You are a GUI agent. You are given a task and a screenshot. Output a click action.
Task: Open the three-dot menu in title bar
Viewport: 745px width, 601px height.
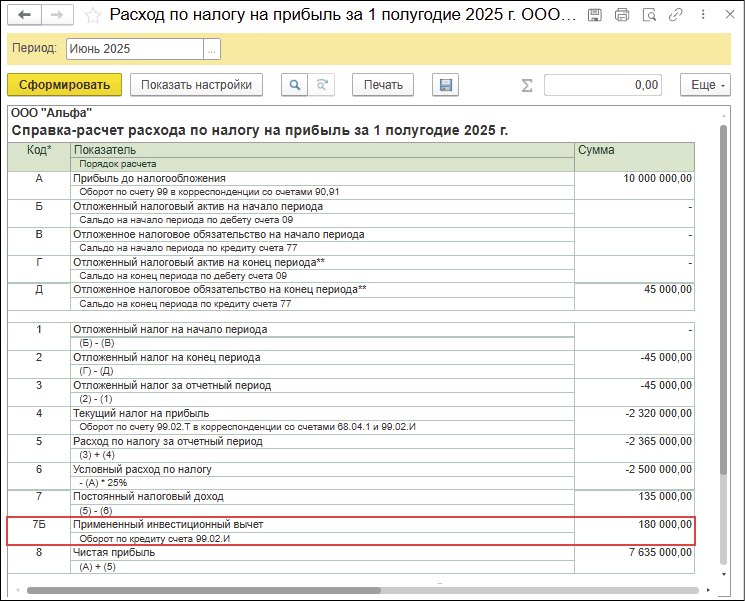click(703, 16)
